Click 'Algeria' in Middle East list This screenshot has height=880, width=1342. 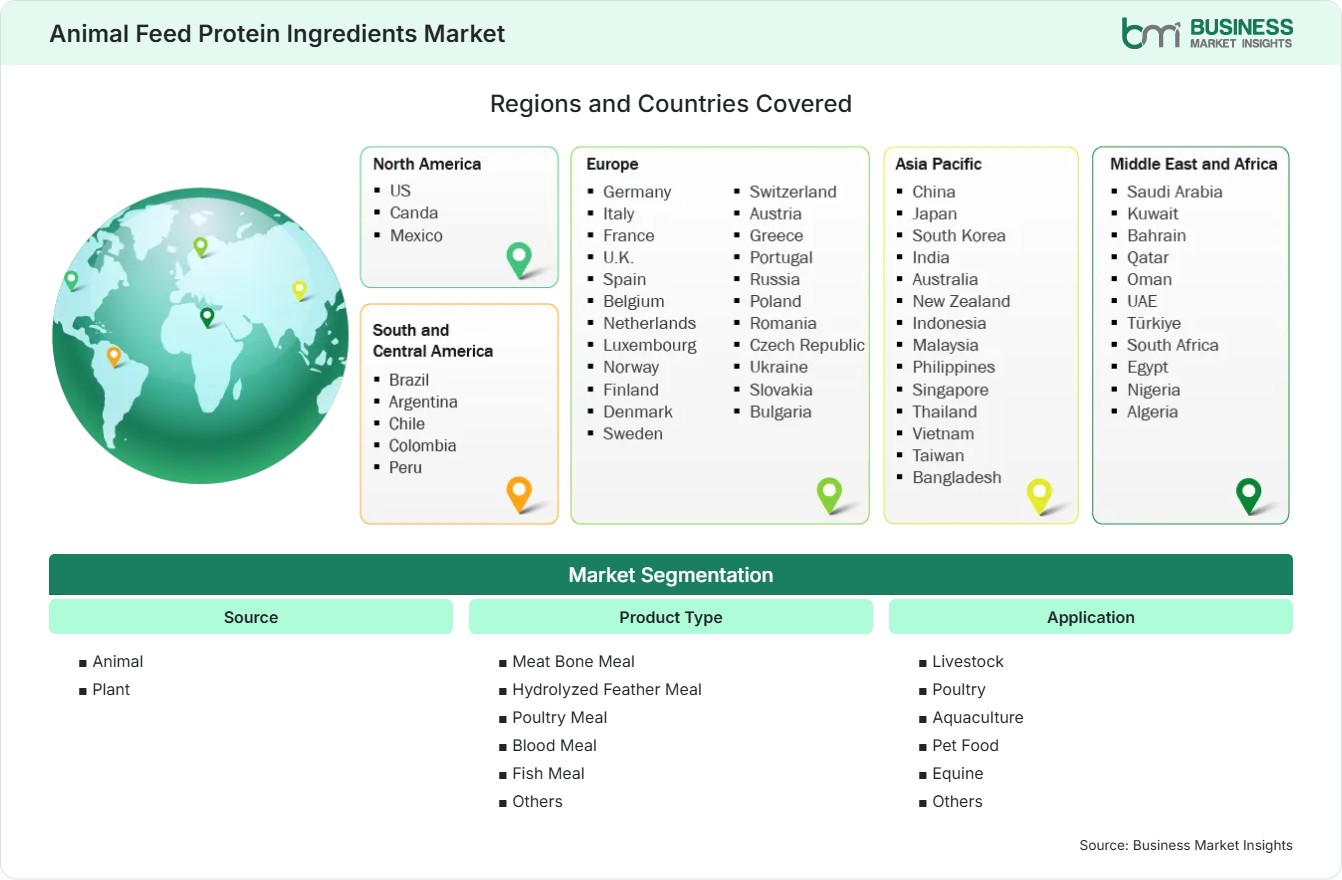click(x=1152, y=411)
